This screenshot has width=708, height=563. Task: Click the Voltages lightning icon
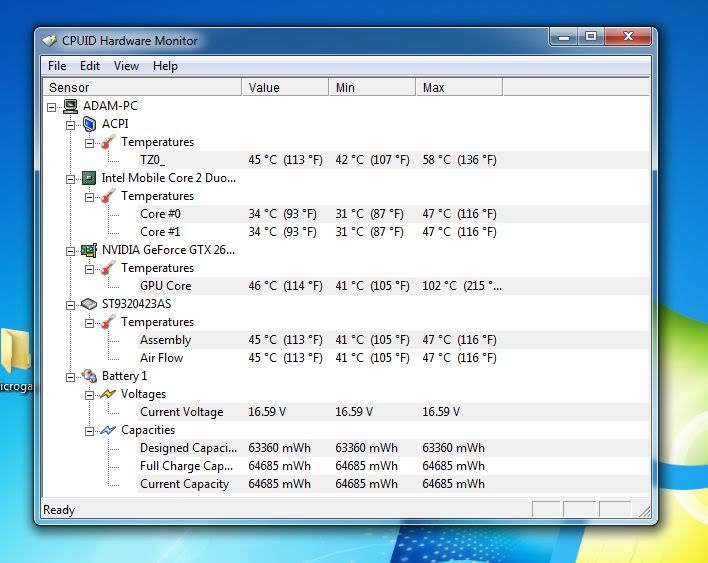click(x=108, y=394)
